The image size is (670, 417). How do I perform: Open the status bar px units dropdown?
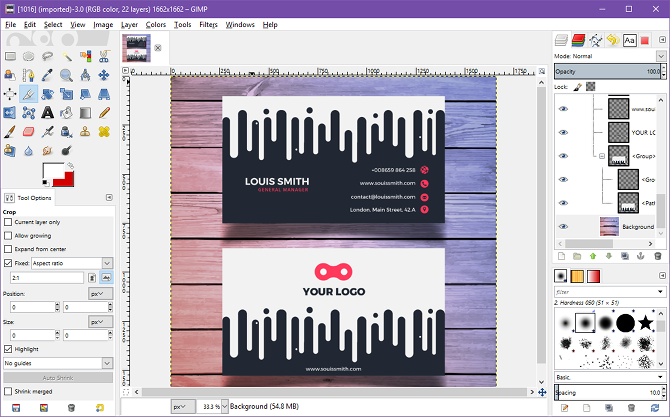(x=183, y=406)
